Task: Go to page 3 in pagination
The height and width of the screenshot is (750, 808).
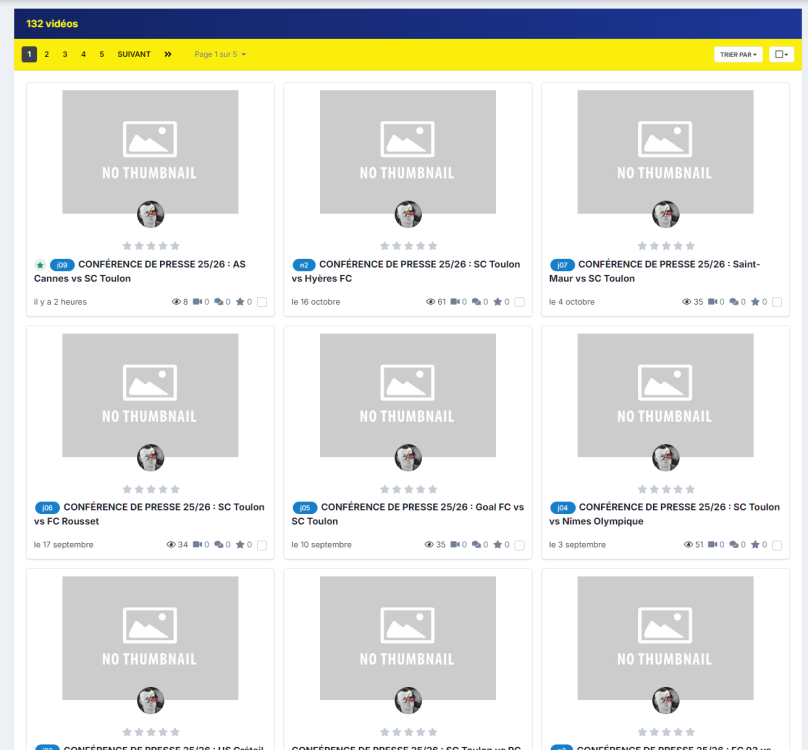Action: click(65, 54)
